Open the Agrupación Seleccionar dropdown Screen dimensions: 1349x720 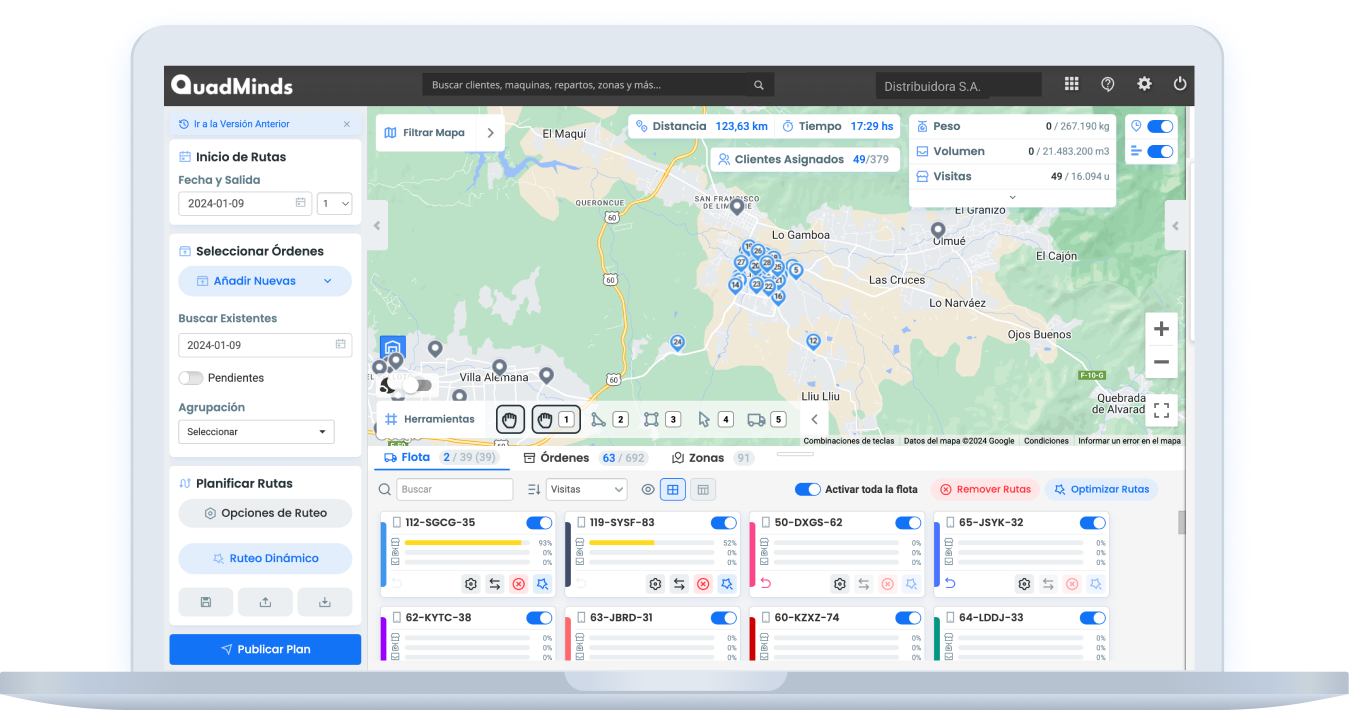(256, 432)
